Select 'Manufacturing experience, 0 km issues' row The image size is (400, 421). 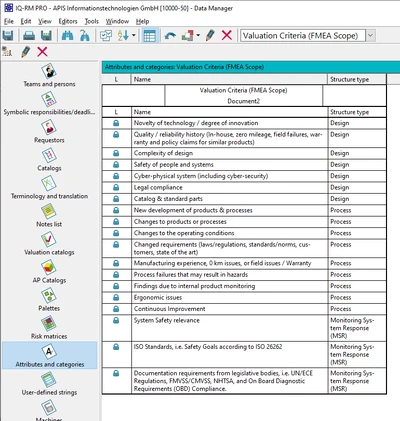coord(244,263)
